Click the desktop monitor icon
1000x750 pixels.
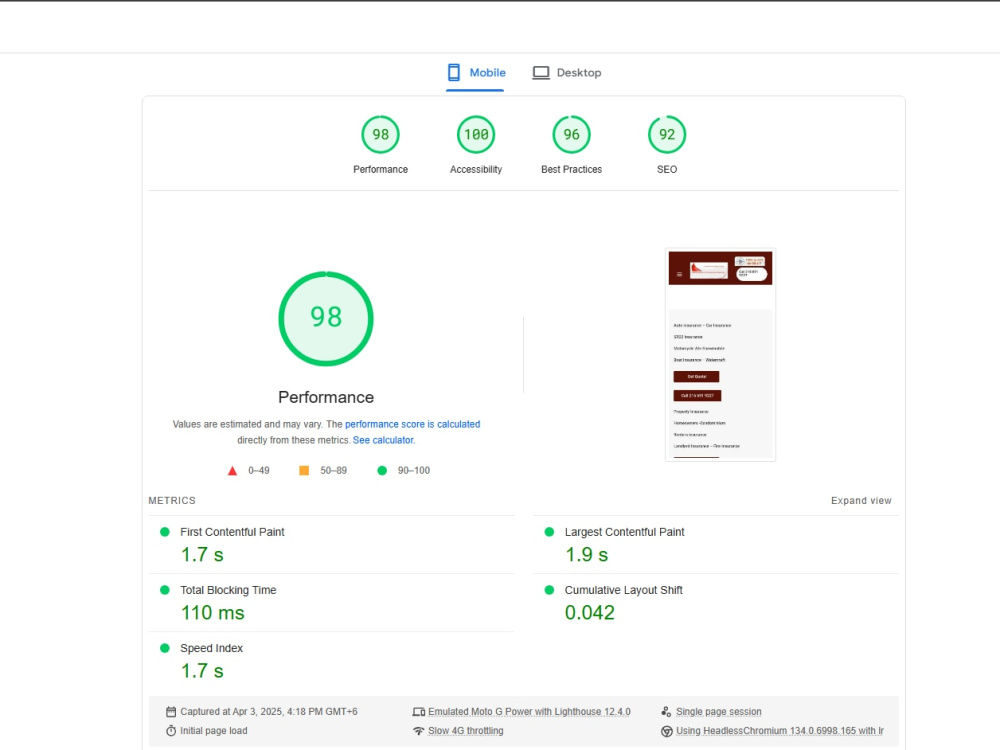click(x=541, y=73)
